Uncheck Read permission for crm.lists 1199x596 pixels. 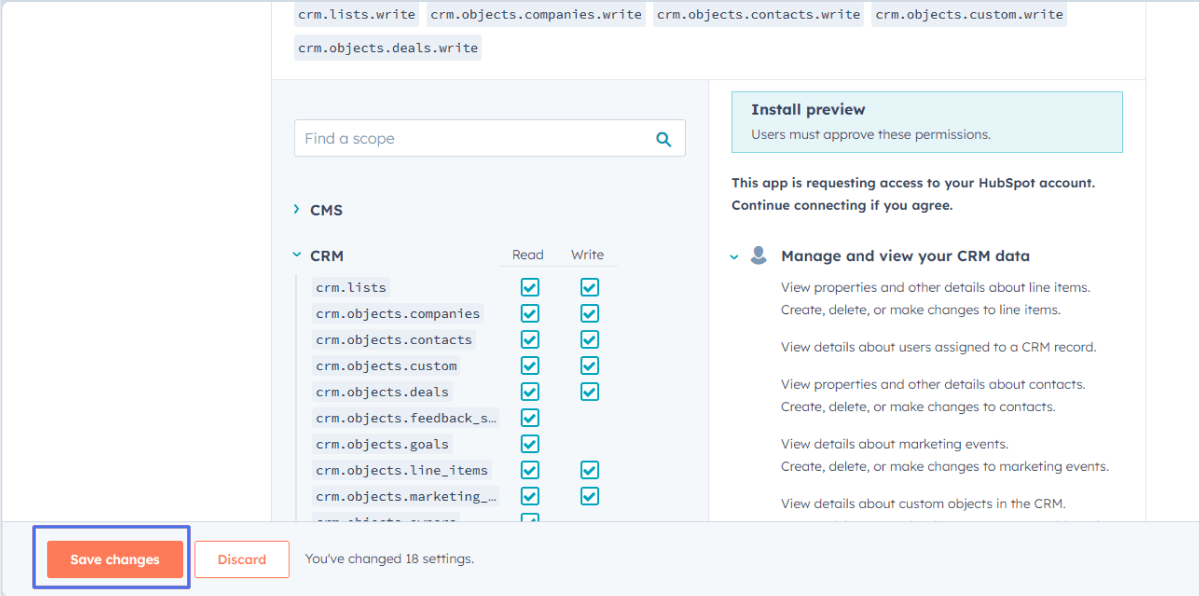[529, 287]
